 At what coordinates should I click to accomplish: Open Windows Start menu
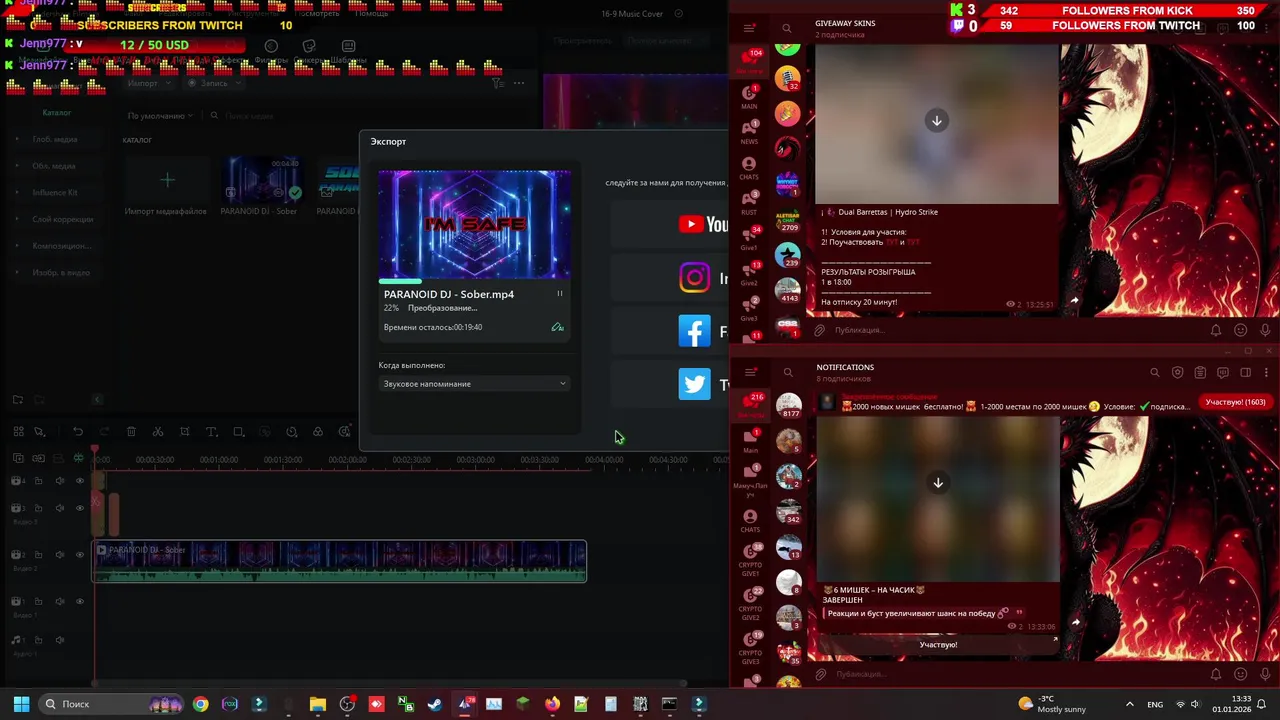coord(21,704)
